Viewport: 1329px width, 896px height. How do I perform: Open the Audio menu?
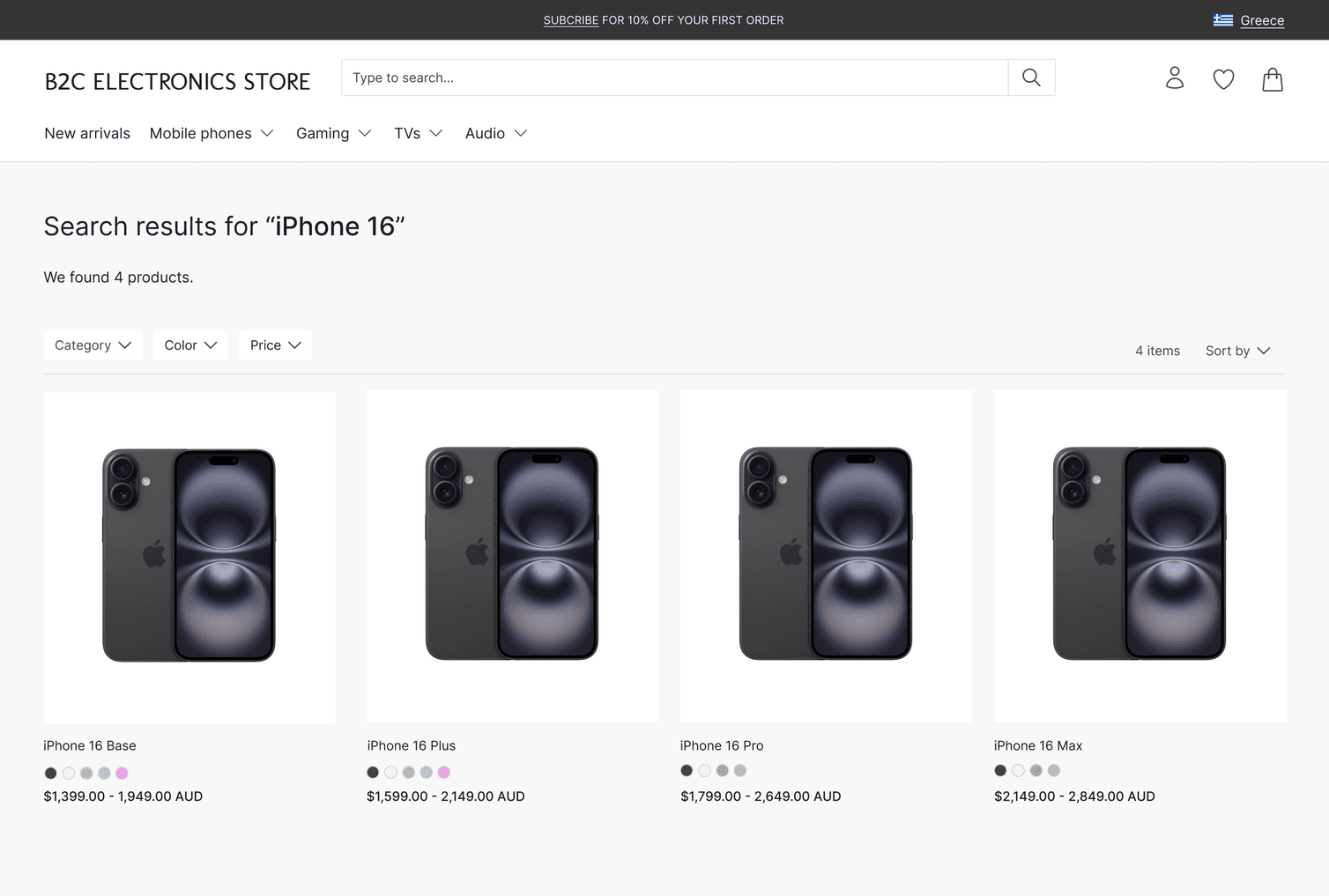496,133
